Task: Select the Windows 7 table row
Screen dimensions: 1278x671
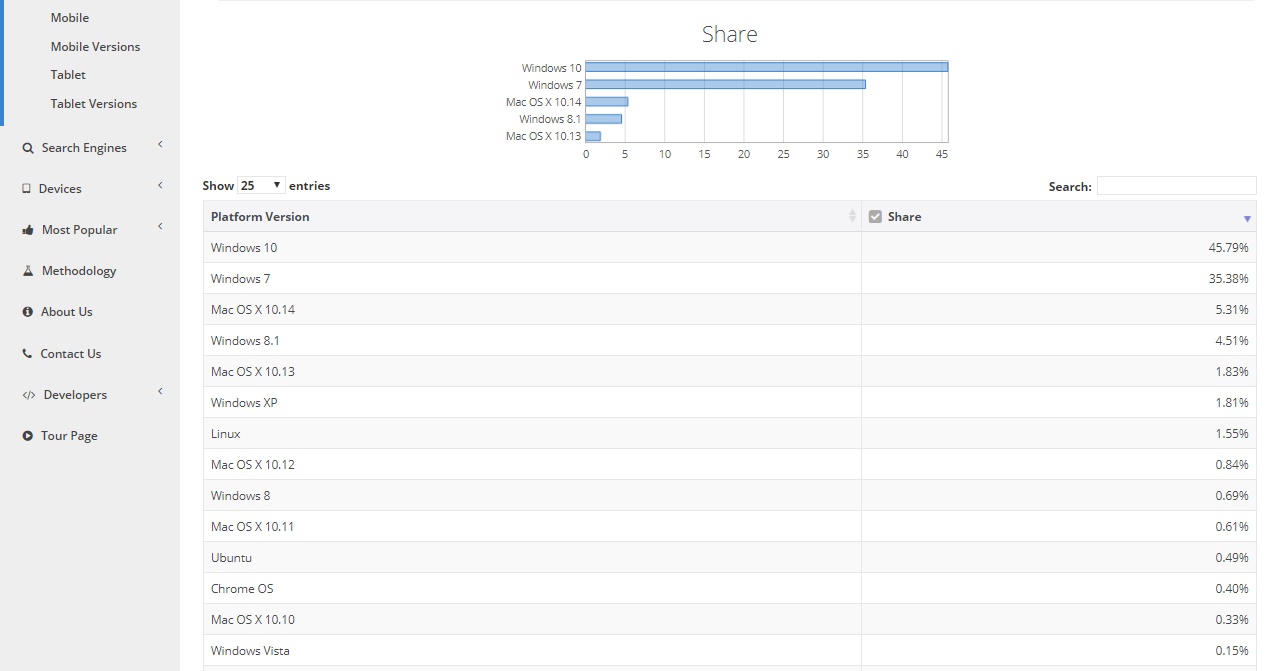Action: [730, 279]
